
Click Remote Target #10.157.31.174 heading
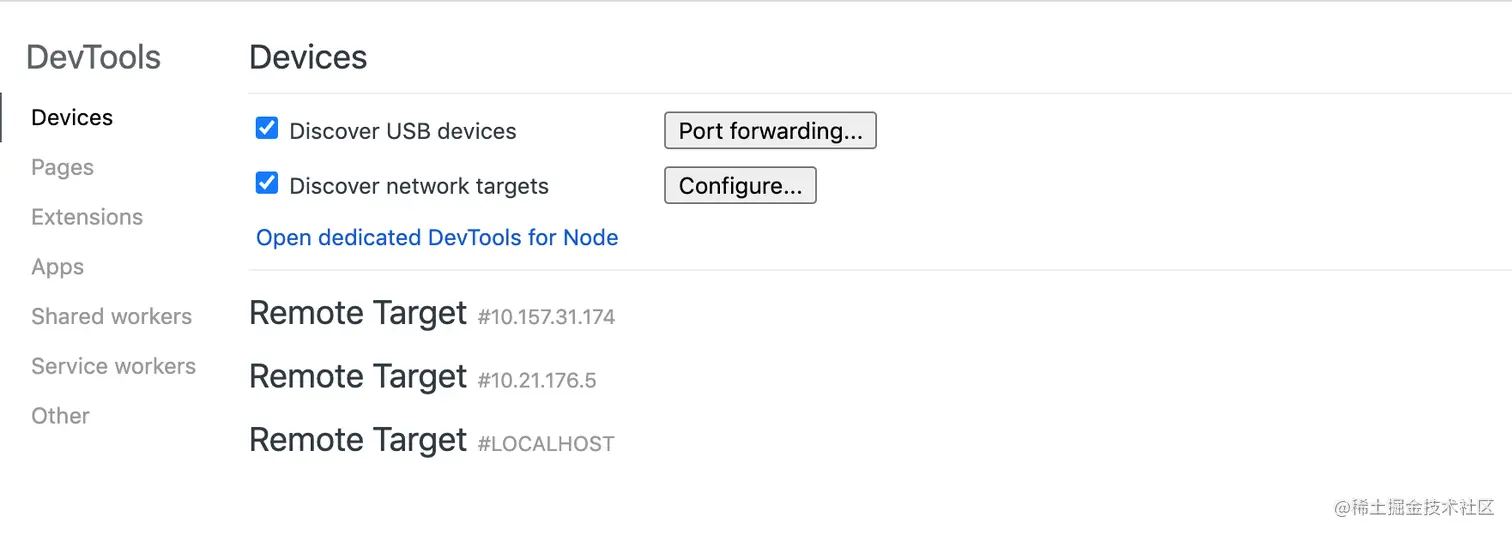tap(431, 314)
